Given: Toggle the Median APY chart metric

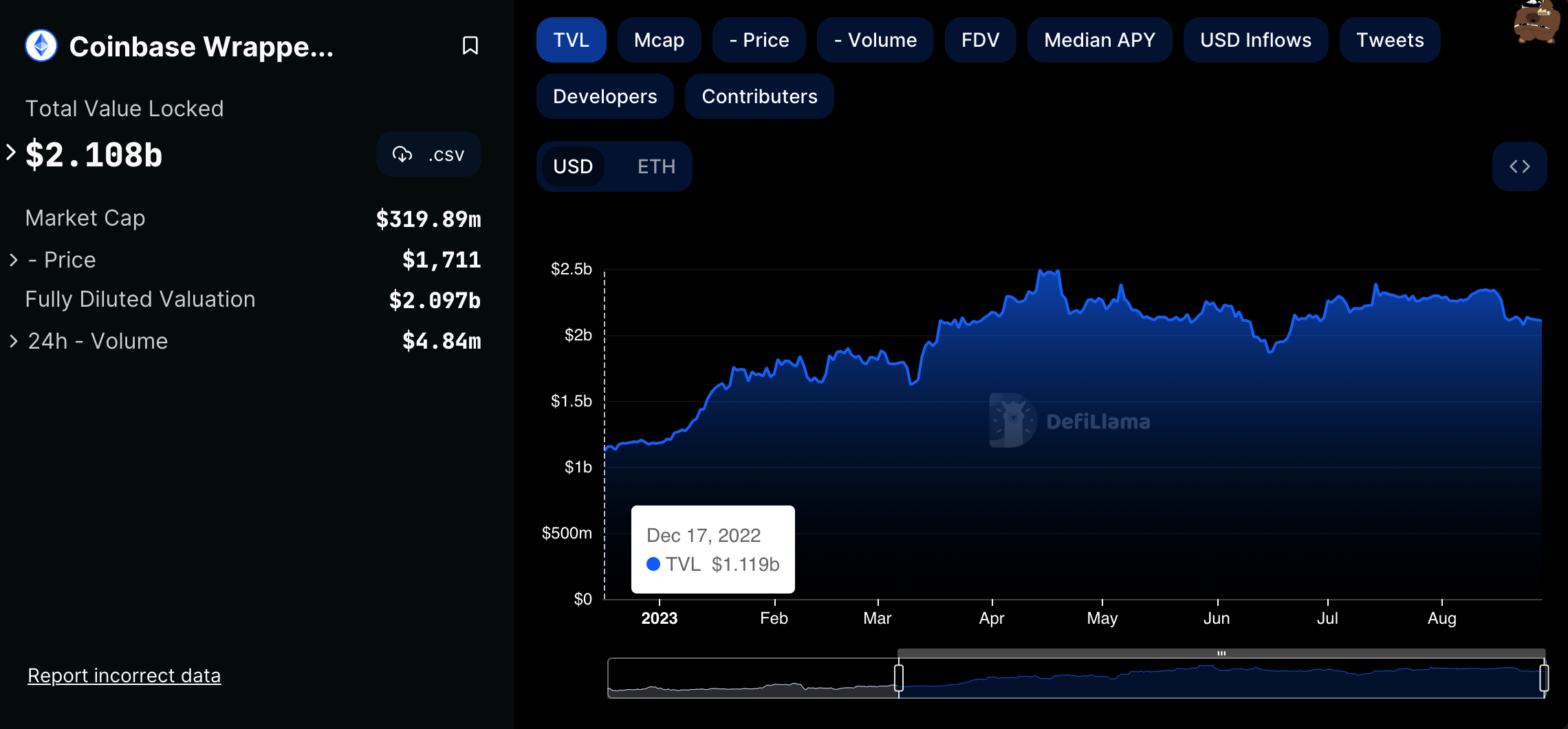Looking at the screenshot, I should point(1100,40).
